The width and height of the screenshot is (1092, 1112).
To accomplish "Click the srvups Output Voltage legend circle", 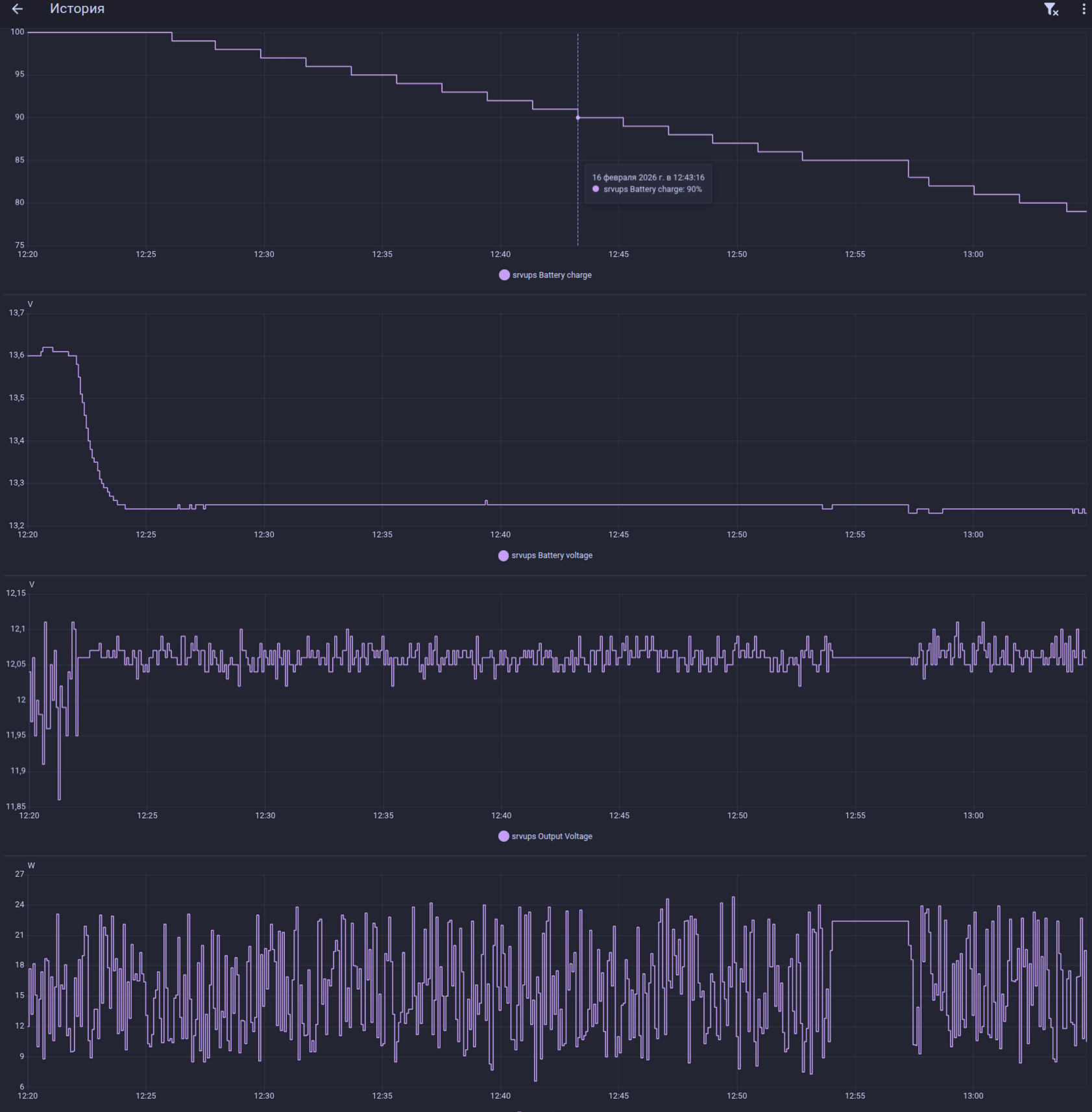I will click(x=504, y=836).
